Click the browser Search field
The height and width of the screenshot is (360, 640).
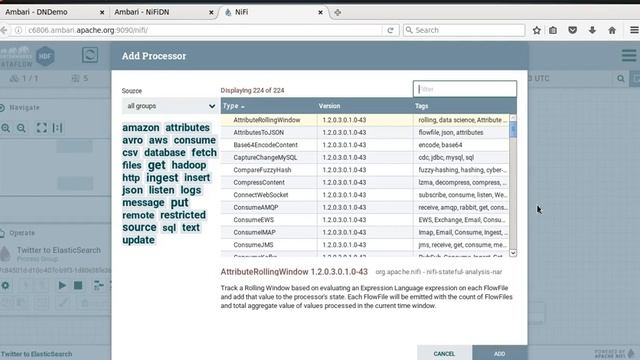[464, 30]
